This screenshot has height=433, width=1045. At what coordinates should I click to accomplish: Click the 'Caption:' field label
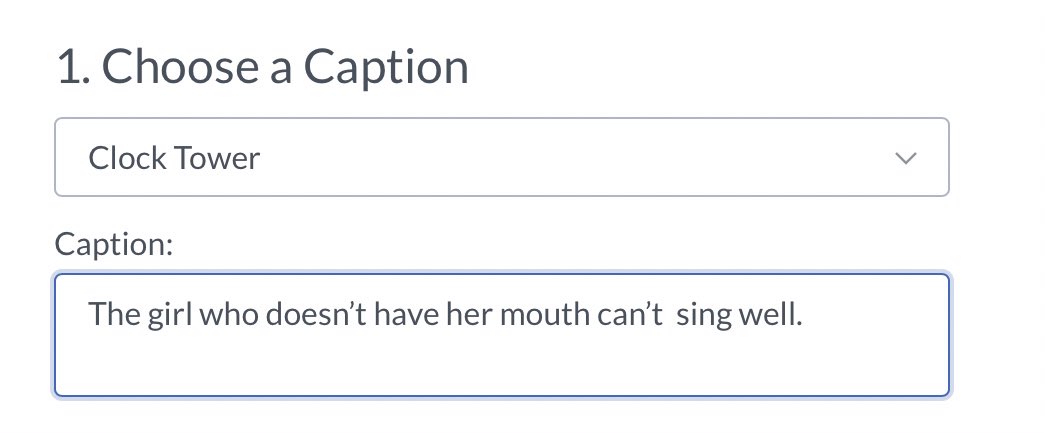tap(114, 244)
